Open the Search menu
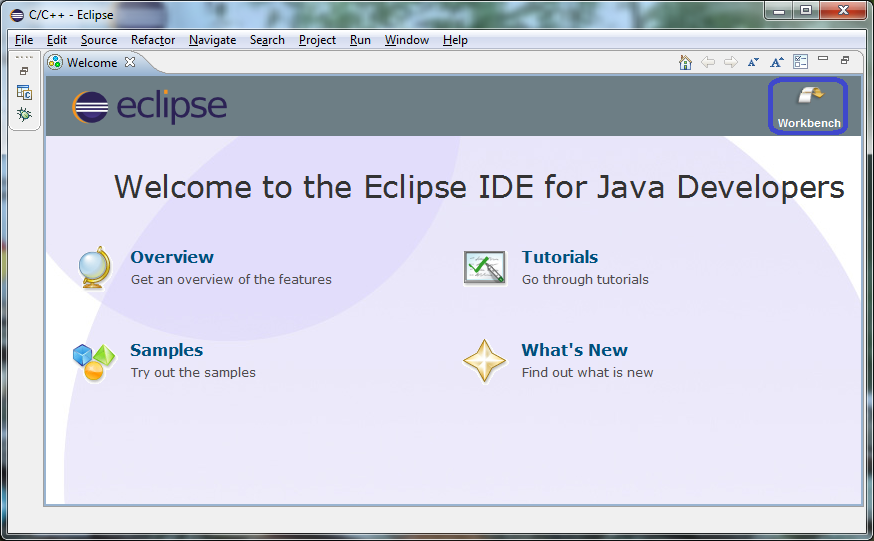This screenshot has height=541, width=874. click(x=267, y=40)
